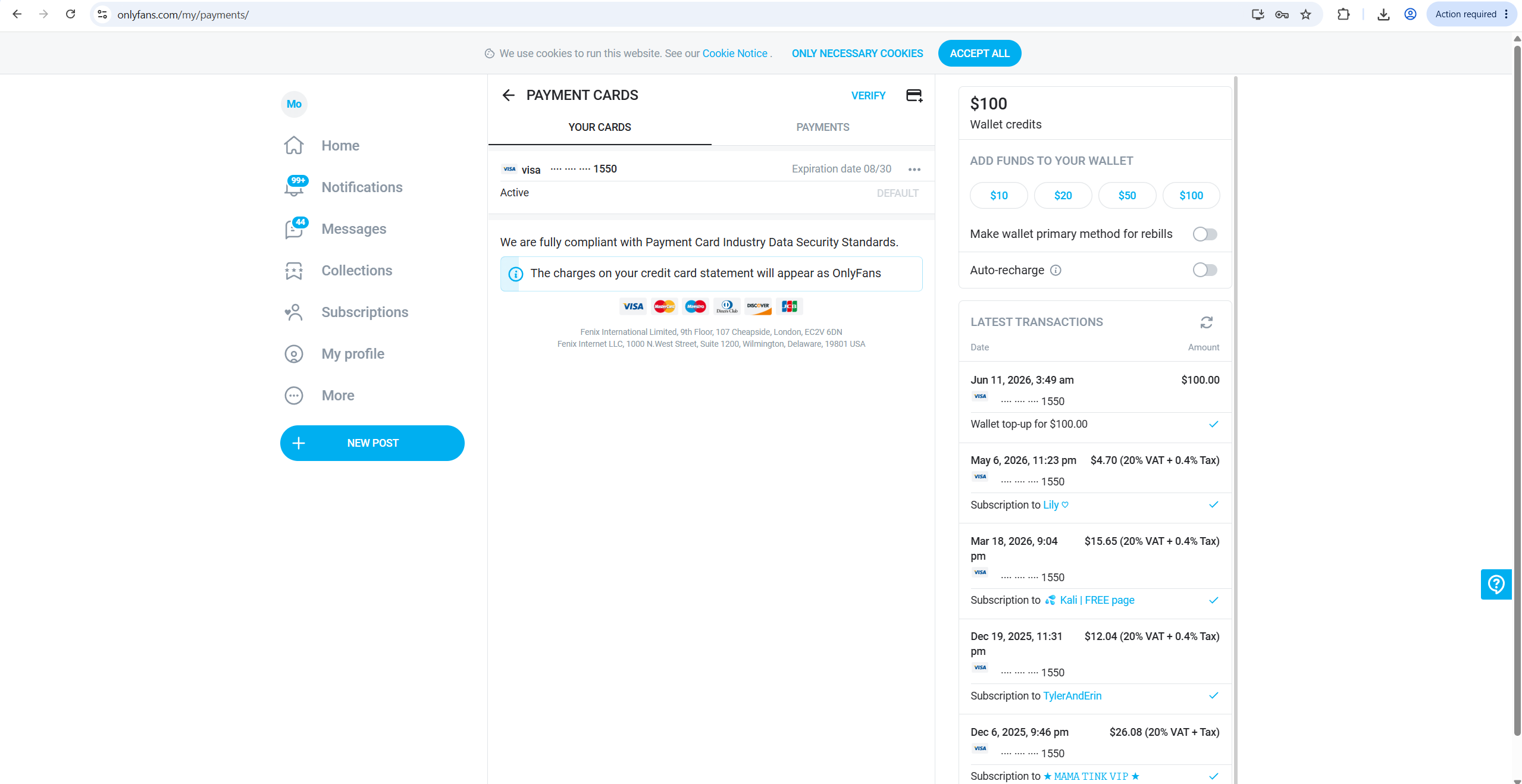Click the Visa logo in accepted cards
Image resolution: width=1522 pixels, height=784 pixels.
point(633,306)
